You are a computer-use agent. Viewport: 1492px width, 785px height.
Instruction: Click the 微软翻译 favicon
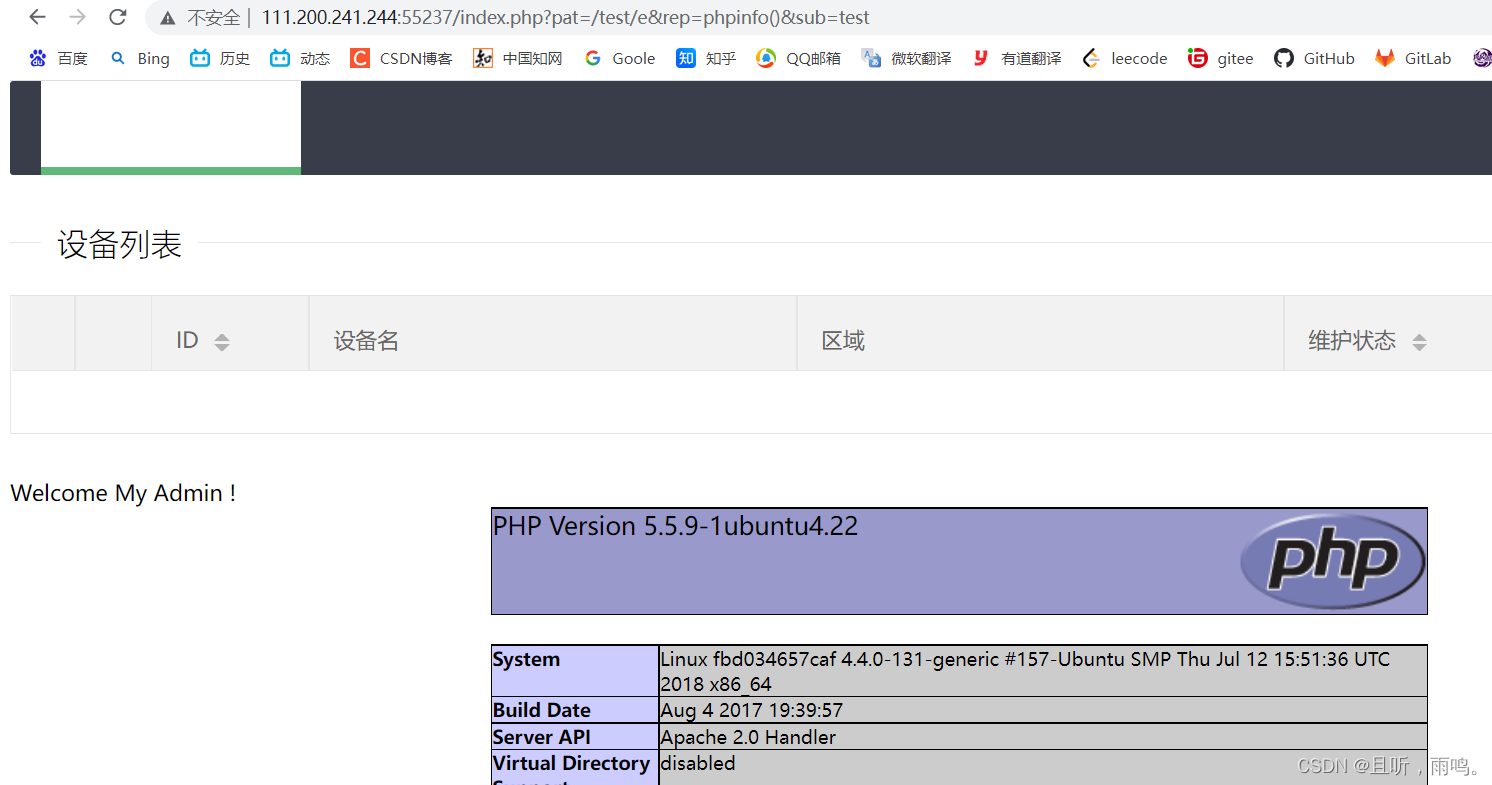pos(871,58)
